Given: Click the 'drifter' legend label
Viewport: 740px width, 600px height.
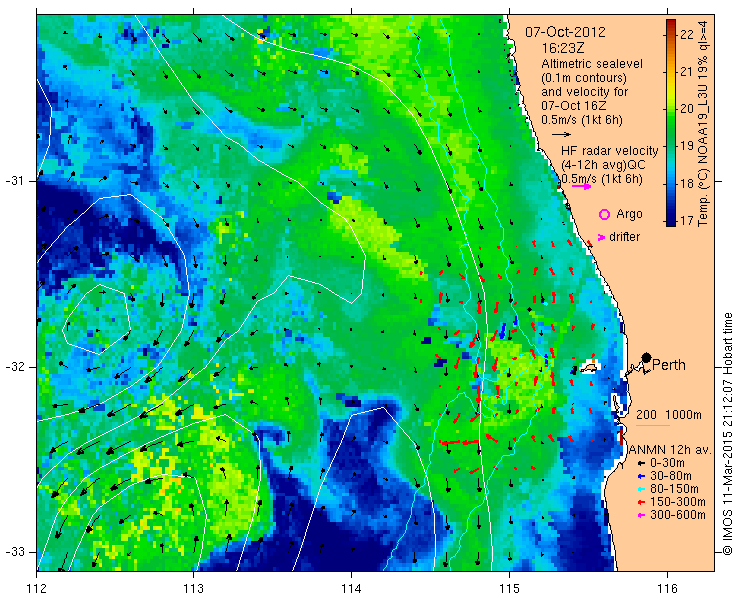Looking at the screenshot, I should tap(624, 237).
